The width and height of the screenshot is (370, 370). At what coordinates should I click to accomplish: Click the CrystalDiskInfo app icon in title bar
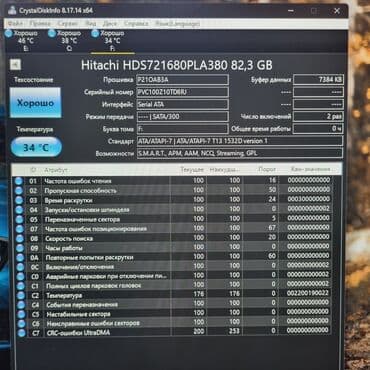coord(12,10)
